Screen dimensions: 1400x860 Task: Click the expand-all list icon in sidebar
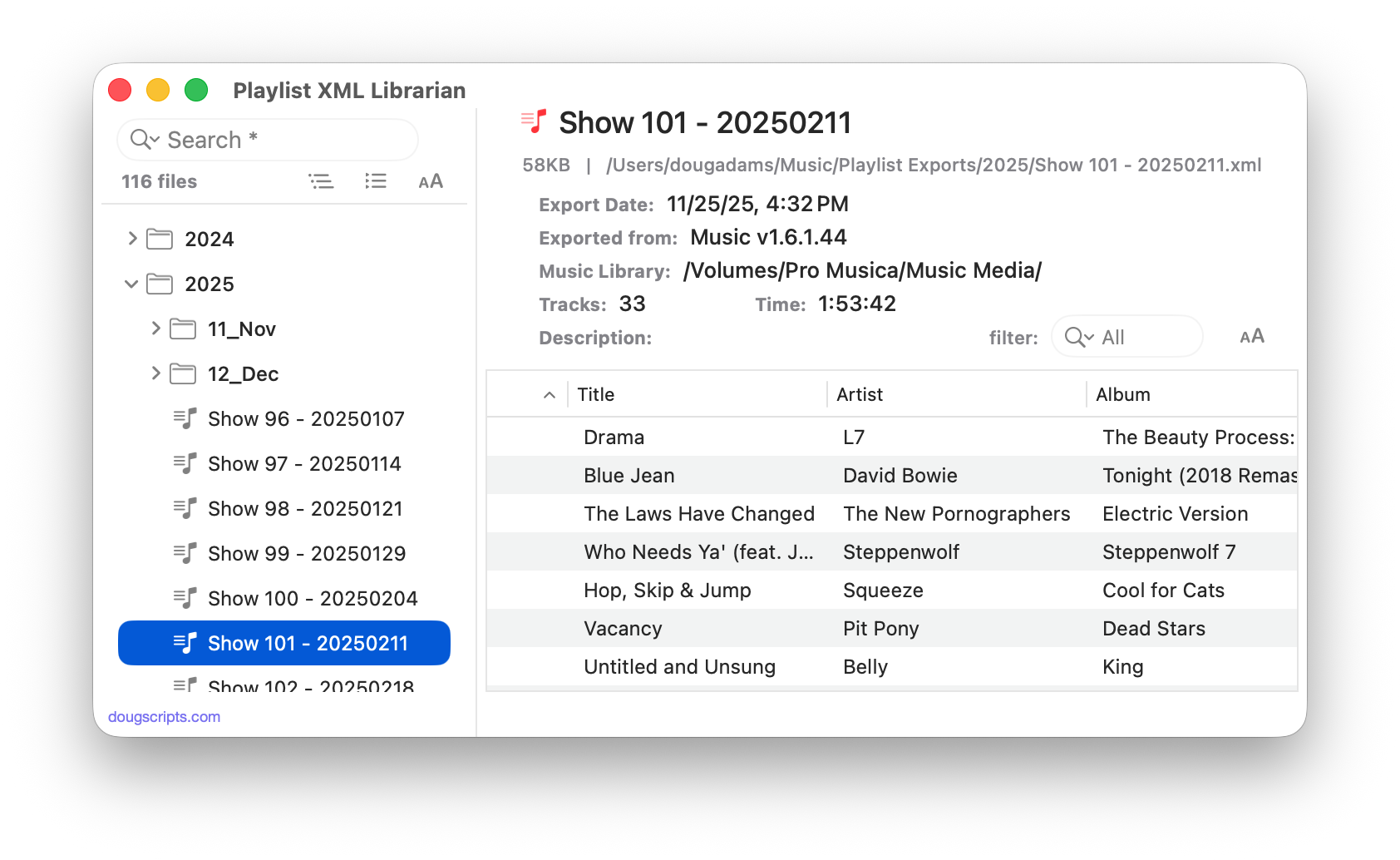376,181
